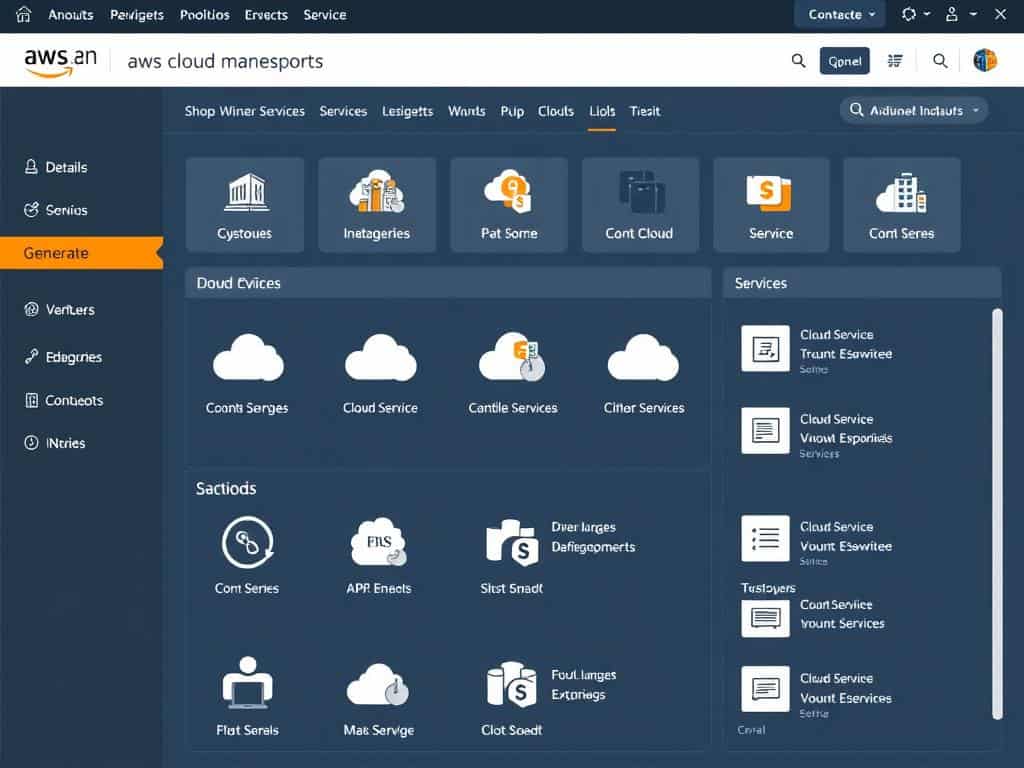Open Cloud Service Vnowt Esporiias icon

[765, 430]
